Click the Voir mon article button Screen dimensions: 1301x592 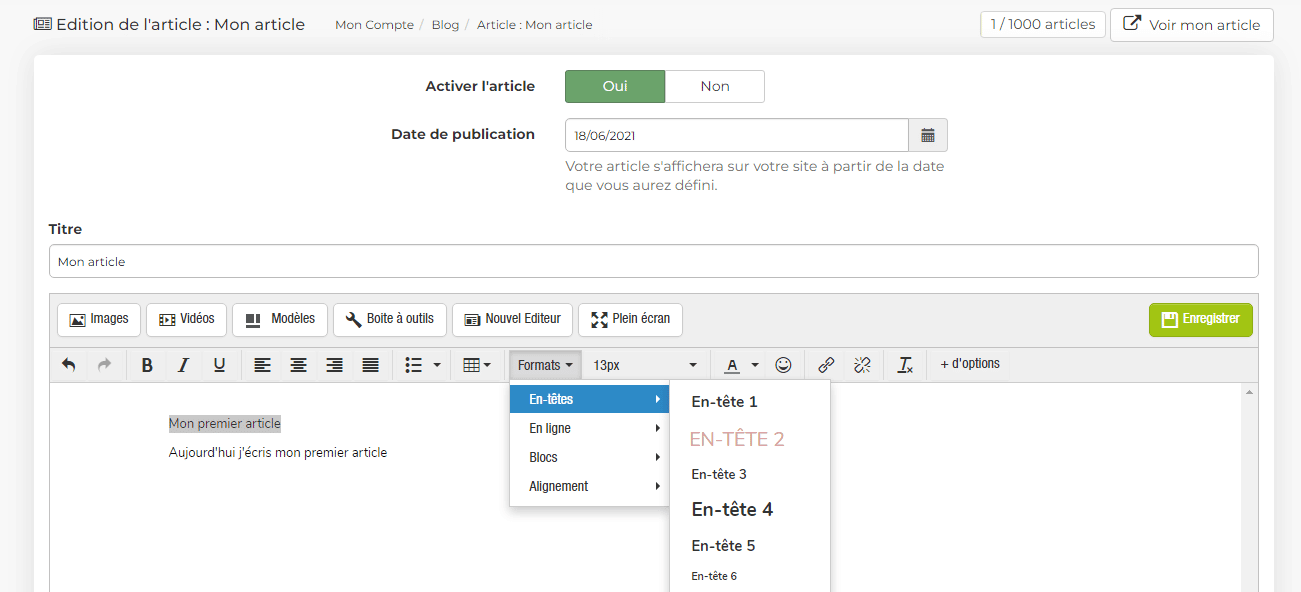coord(1191,25)
